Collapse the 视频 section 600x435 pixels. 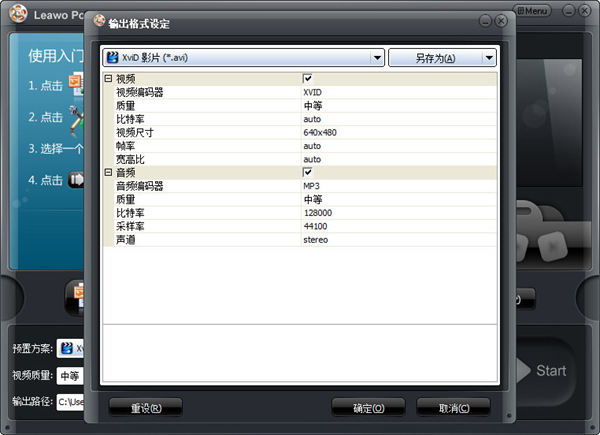pos(108,79)
